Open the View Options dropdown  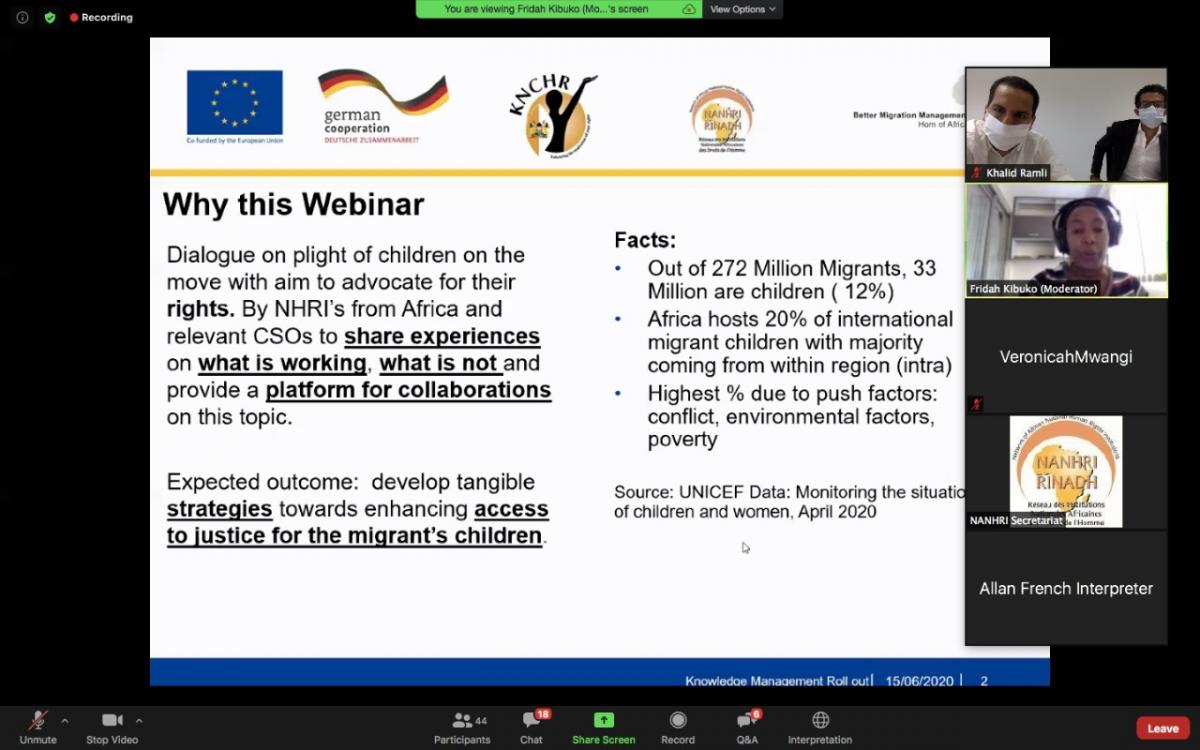click(x=741, y=9)
